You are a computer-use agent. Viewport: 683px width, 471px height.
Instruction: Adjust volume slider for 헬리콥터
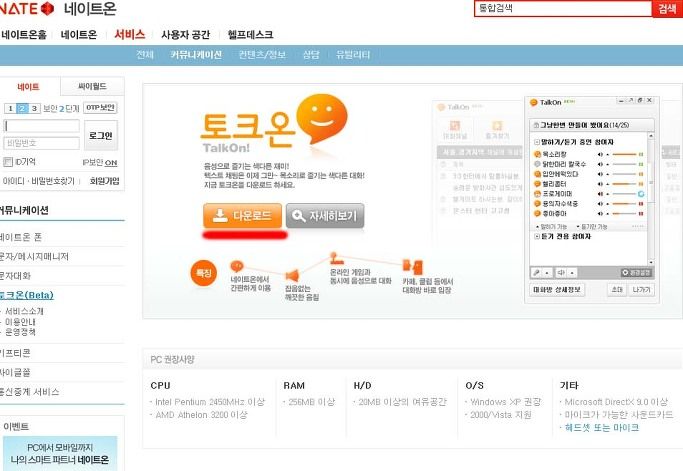click(624, 184)
